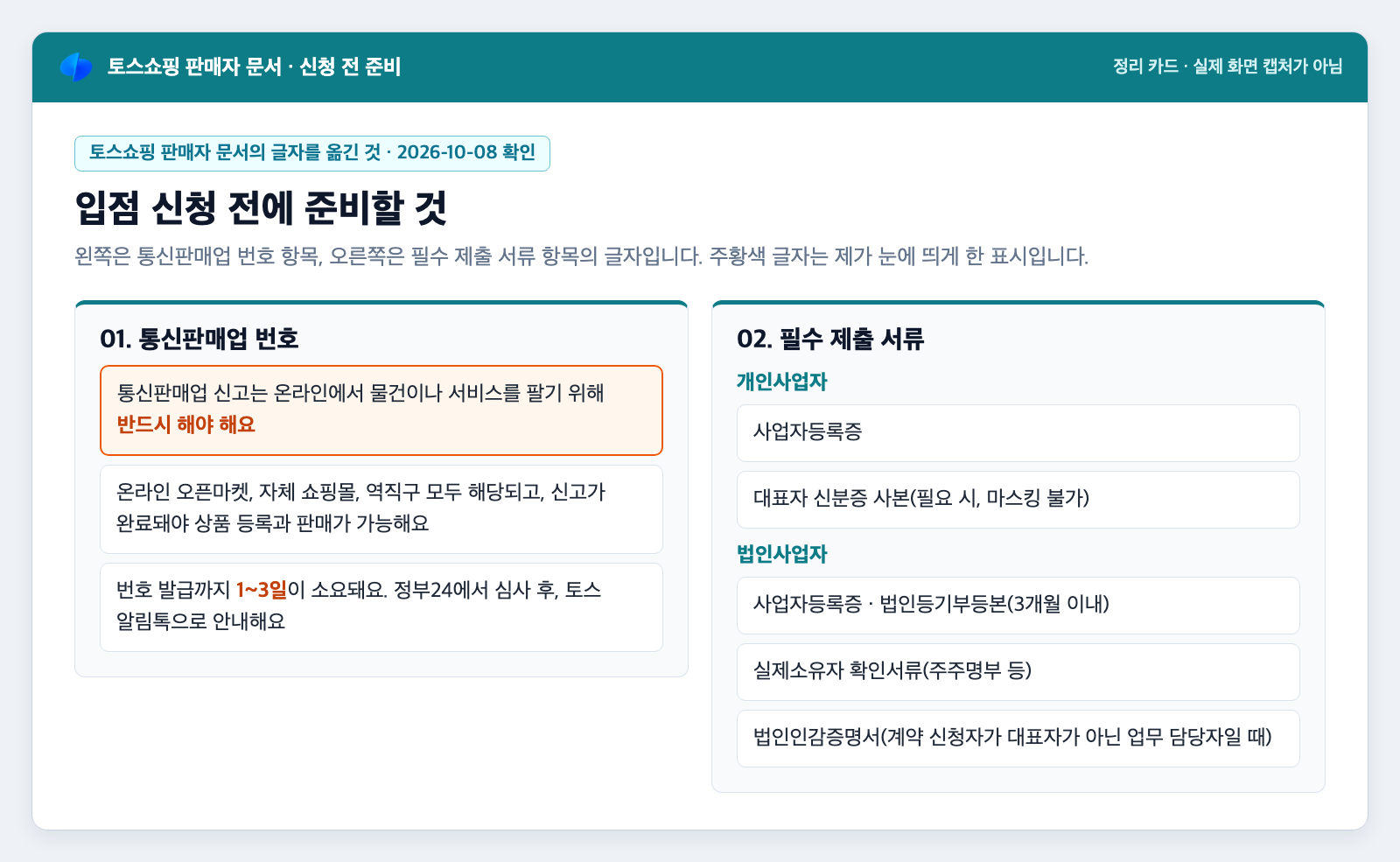Click the header note 정리 카드 · 실제 화면 캡처가 아님
This screenshot has height=862, width=1400.
point(1228,67)
